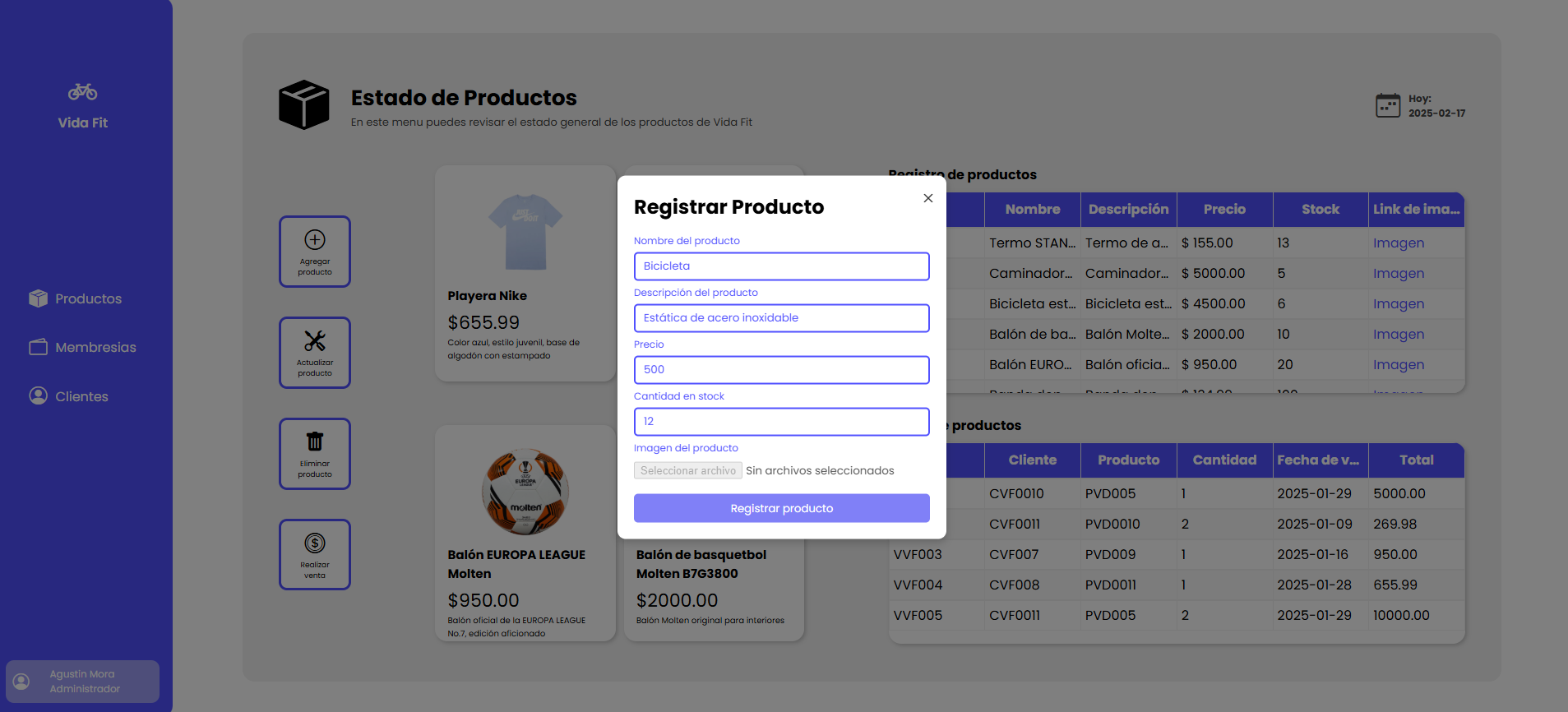Screen dimensions: 1568x712
Task: Click the Cliente column header
Action: tap(1033, 460)
